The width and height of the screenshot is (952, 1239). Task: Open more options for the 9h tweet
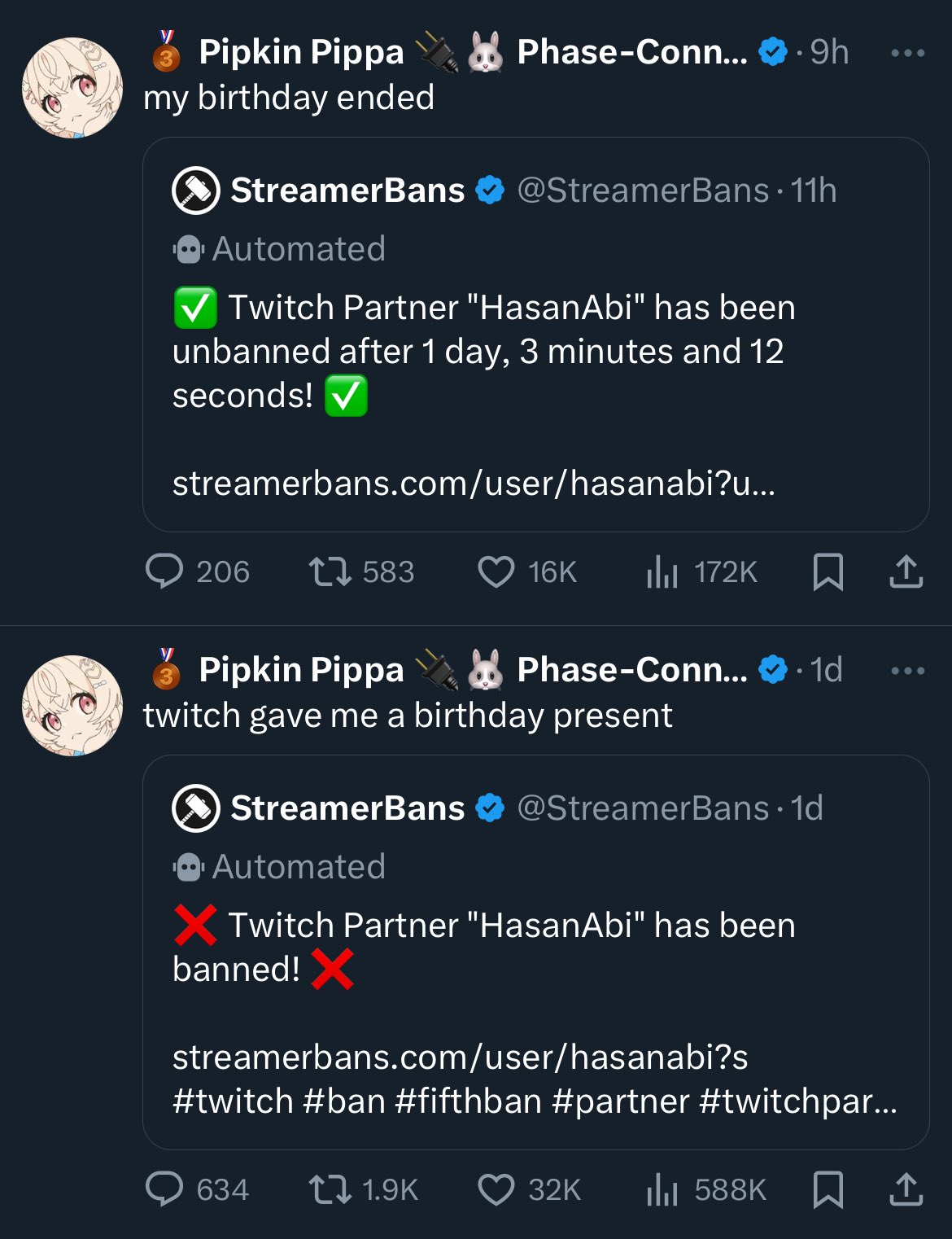coord(907,53)
